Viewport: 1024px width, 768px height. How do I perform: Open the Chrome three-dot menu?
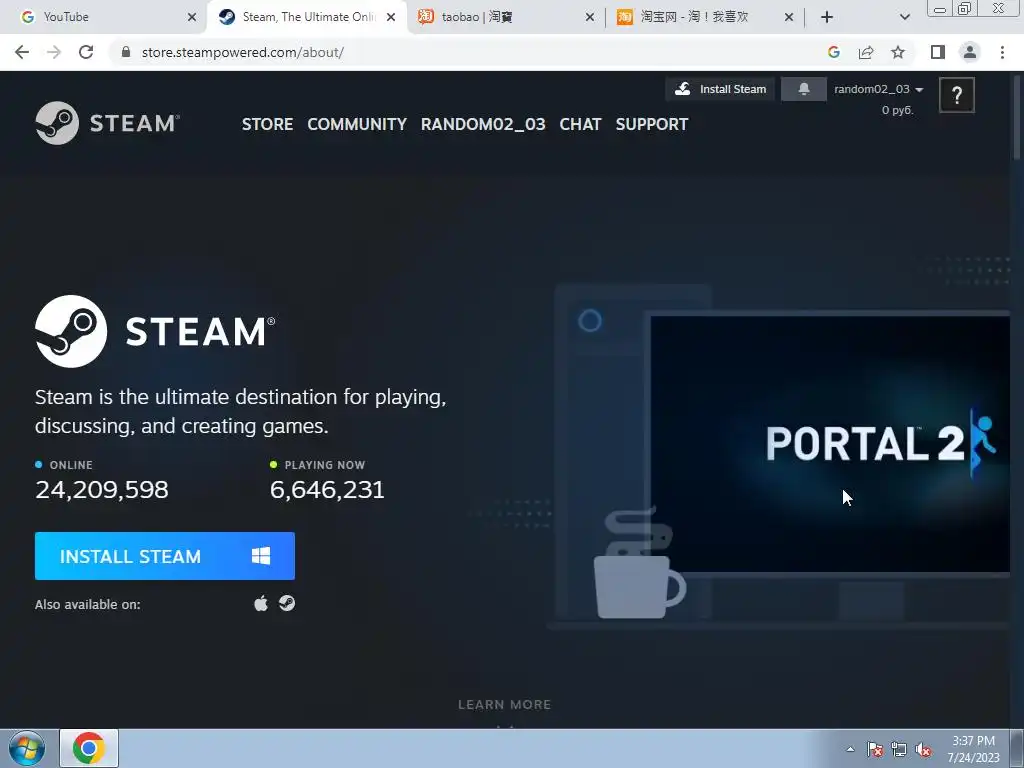coord(1002,52)
